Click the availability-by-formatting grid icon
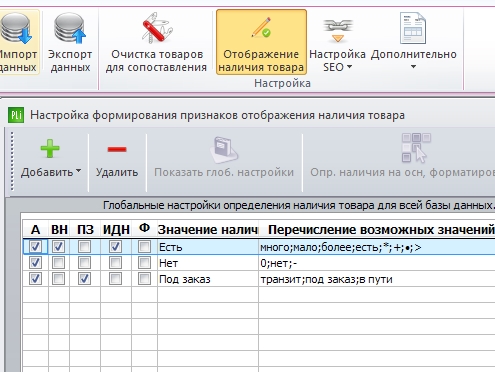Viewport: 495px width, 372px height. pos(416,148)
